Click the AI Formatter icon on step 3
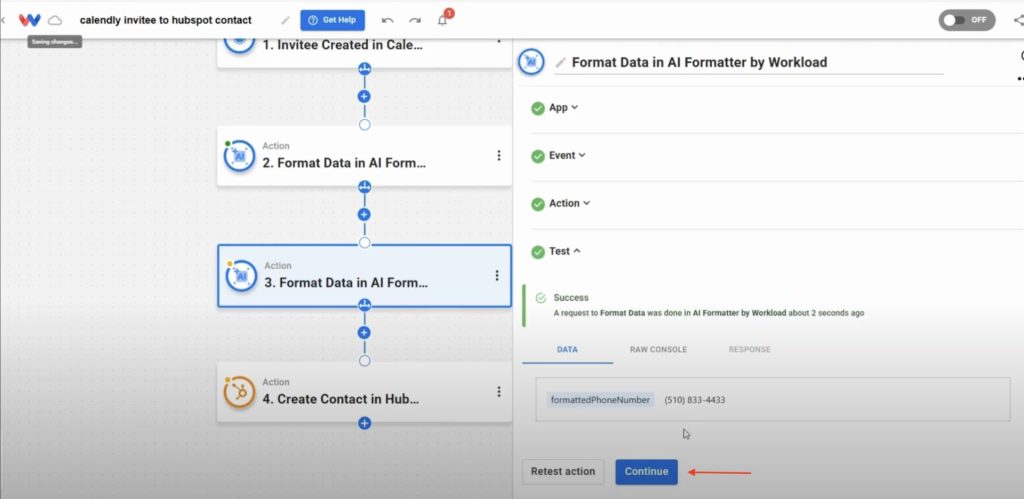This screenshot has width=1024, height=499. tap(242, 276)
